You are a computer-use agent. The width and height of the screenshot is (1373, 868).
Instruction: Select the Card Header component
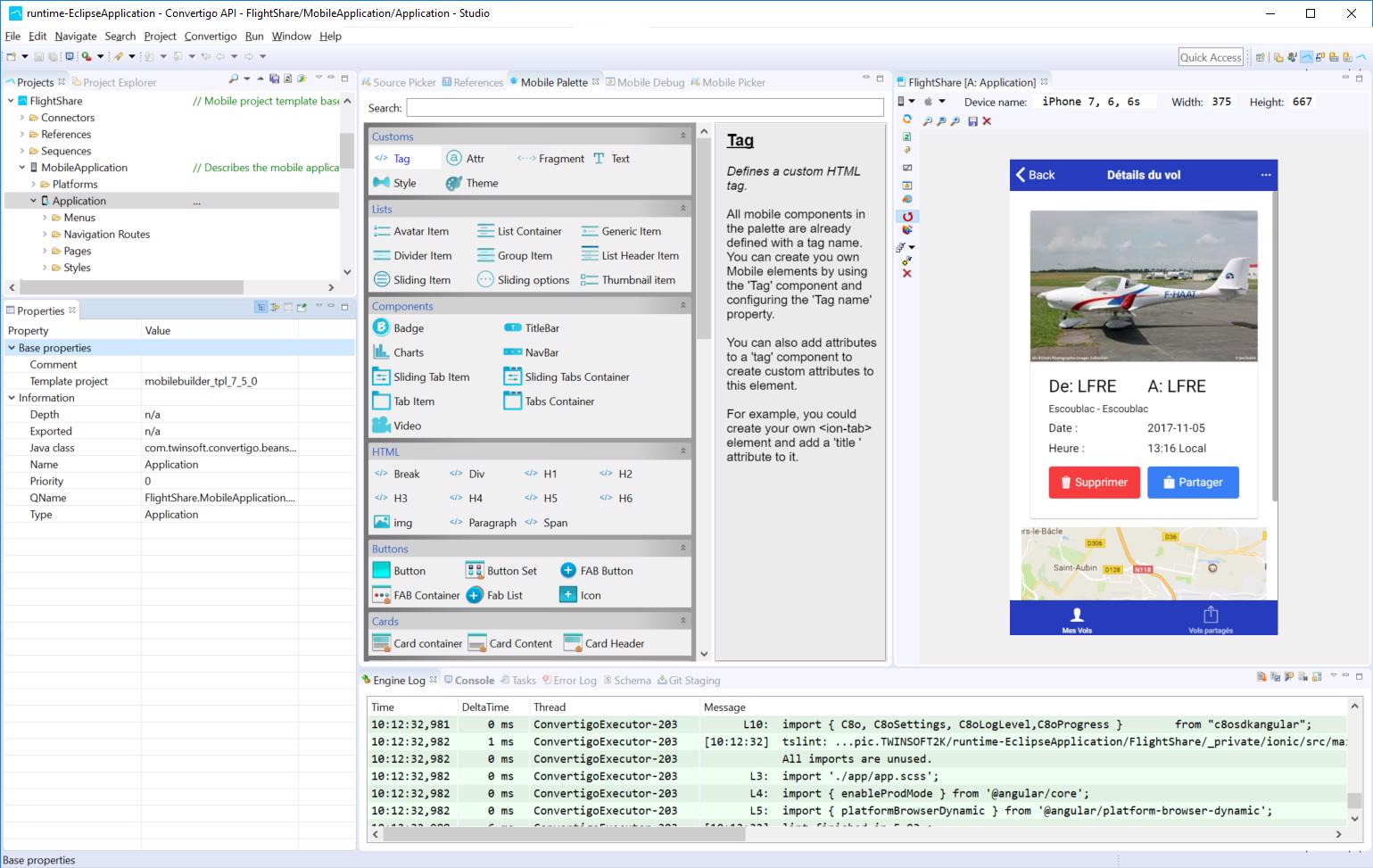[604, 643]
